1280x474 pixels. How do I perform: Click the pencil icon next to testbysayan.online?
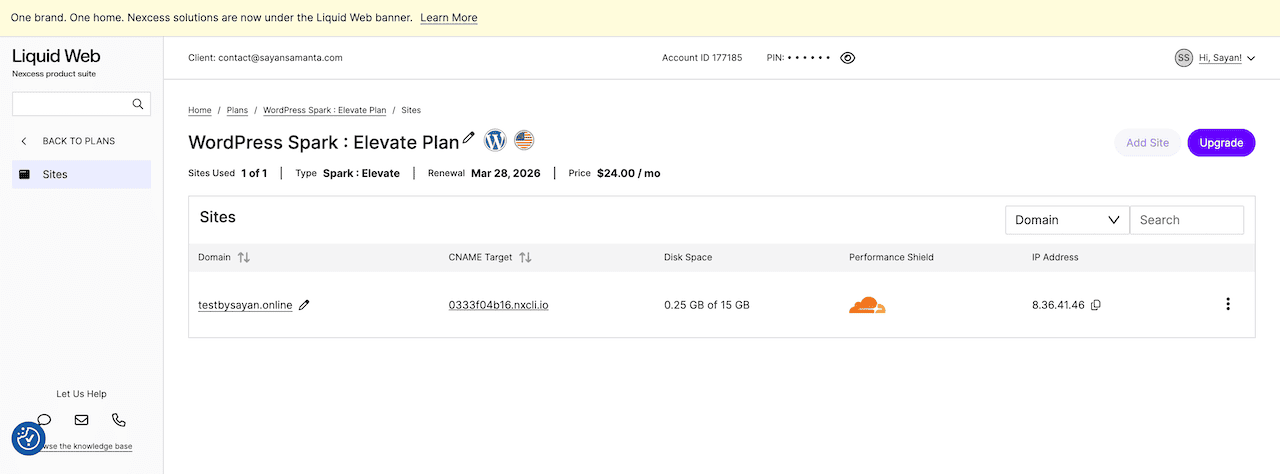click(305, 305)
